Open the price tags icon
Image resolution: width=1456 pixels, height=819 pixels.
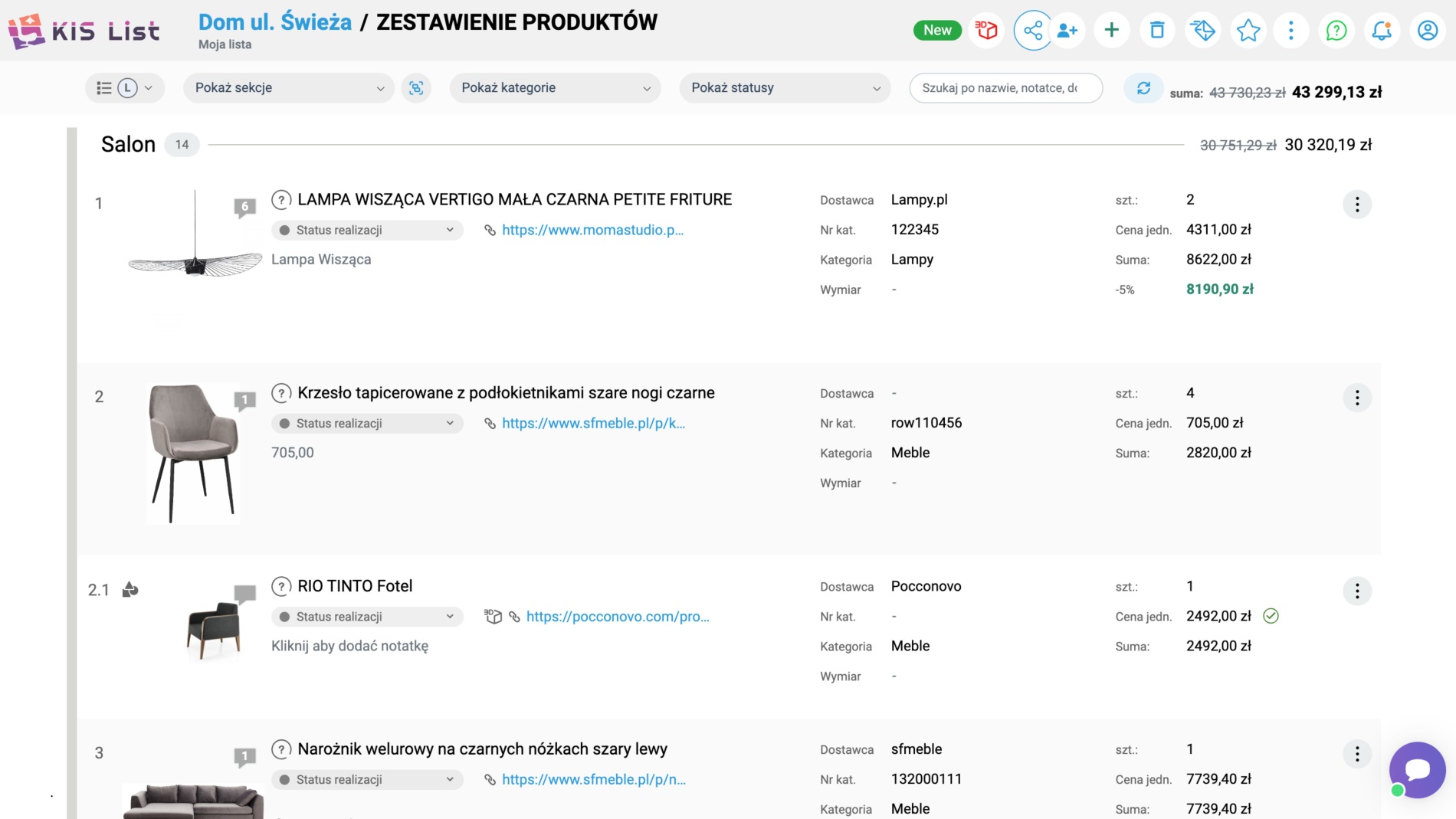pos(1203,31)
